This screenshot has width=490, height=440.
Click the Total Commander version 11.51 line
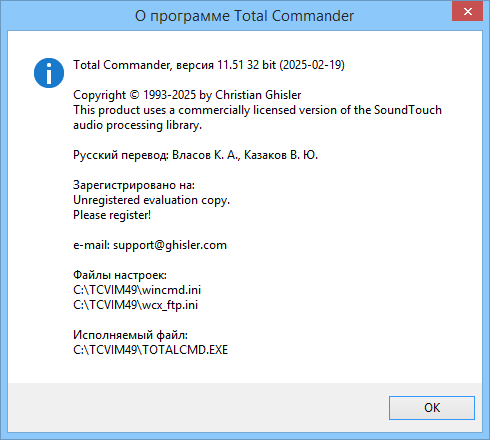click(x=209, y=65)
